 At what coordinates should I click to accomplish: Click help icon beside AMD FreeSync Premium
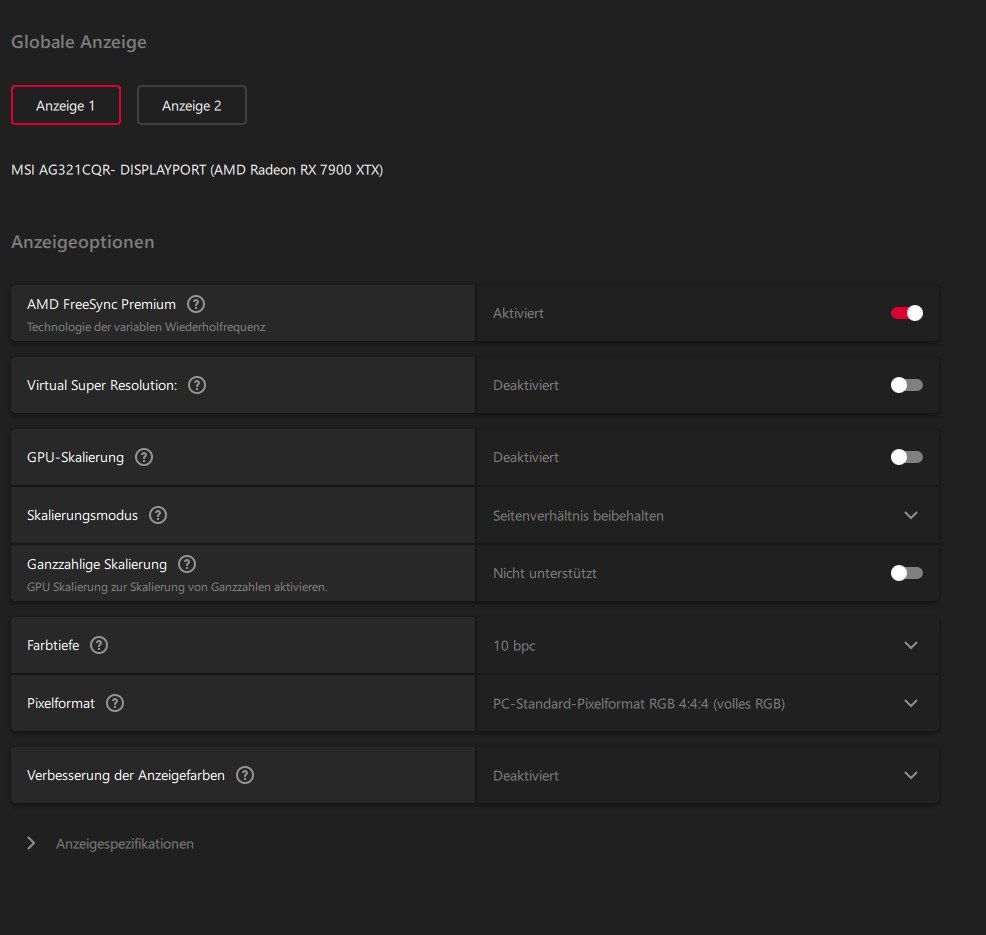coord(196,304)
